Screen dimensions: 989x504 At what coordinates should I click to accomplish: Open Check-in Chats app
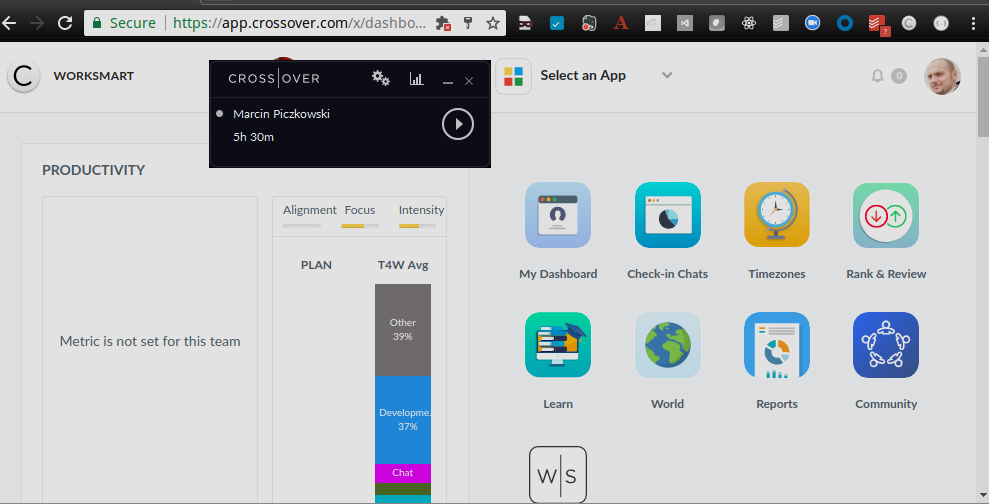click(x=667, y=215)
